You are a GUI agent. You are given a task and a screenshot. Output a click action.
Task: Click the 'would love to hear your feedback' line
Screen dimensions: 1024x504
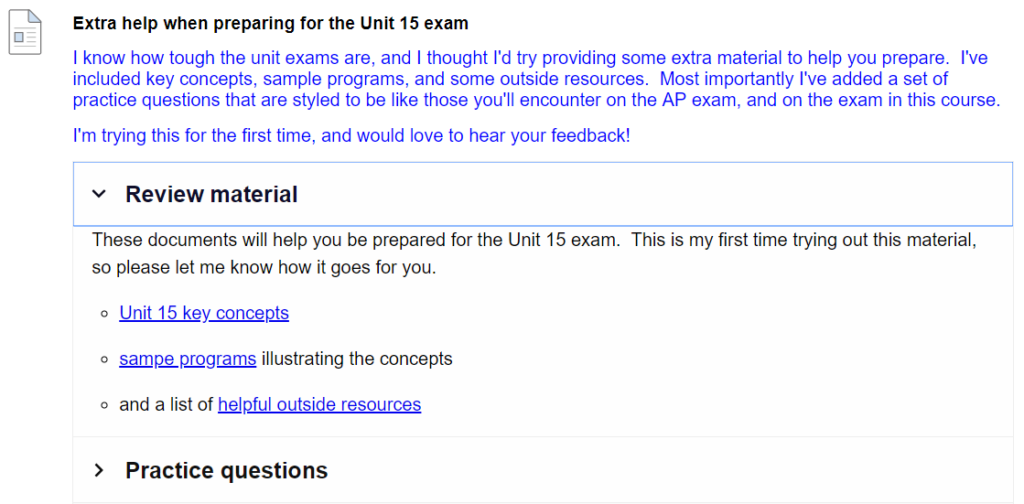(x=352, y=135)
